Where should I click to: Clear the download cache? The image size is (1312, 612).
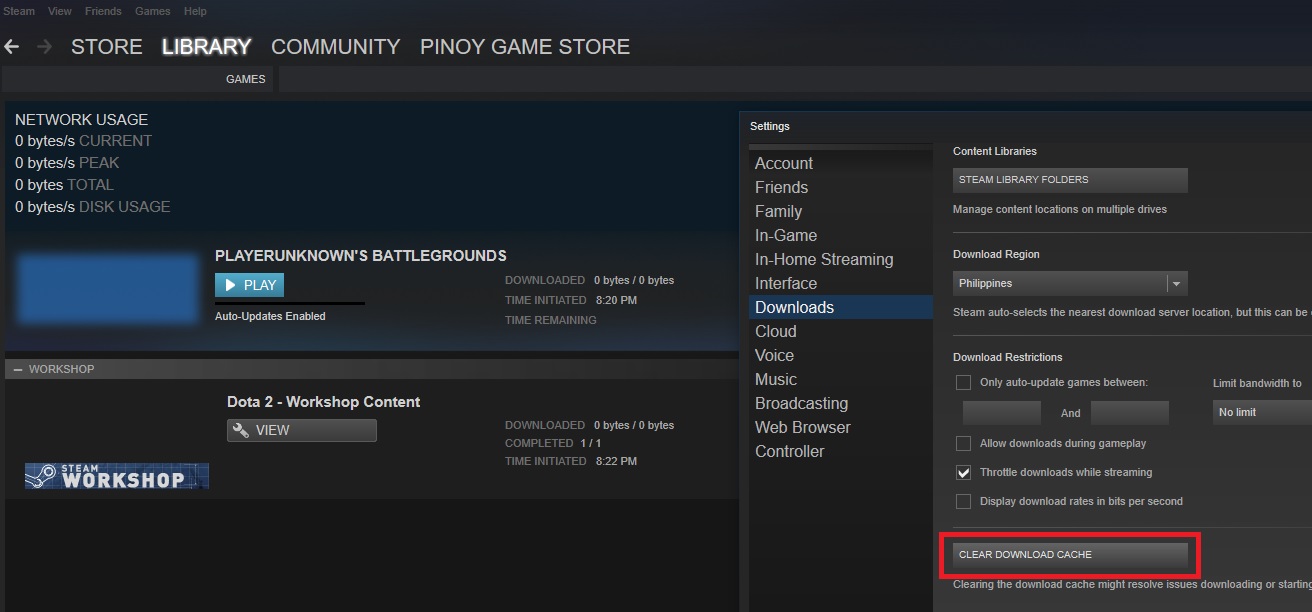click(1070, 554)
